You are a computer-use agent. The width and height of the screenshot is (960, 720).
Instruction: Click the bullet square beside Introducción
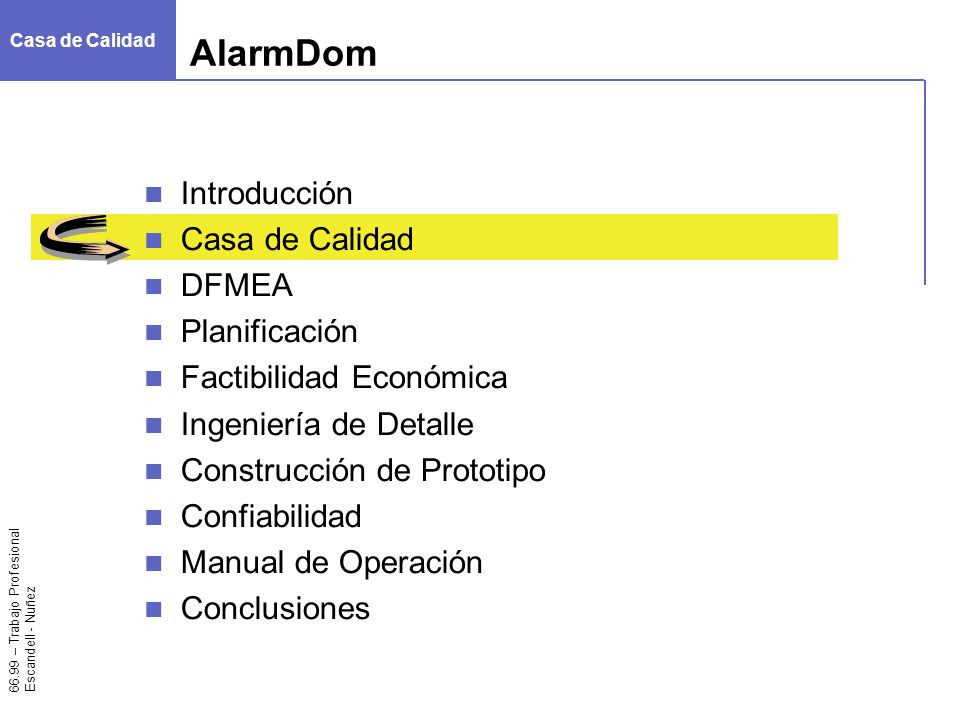(x=154, y=195)
